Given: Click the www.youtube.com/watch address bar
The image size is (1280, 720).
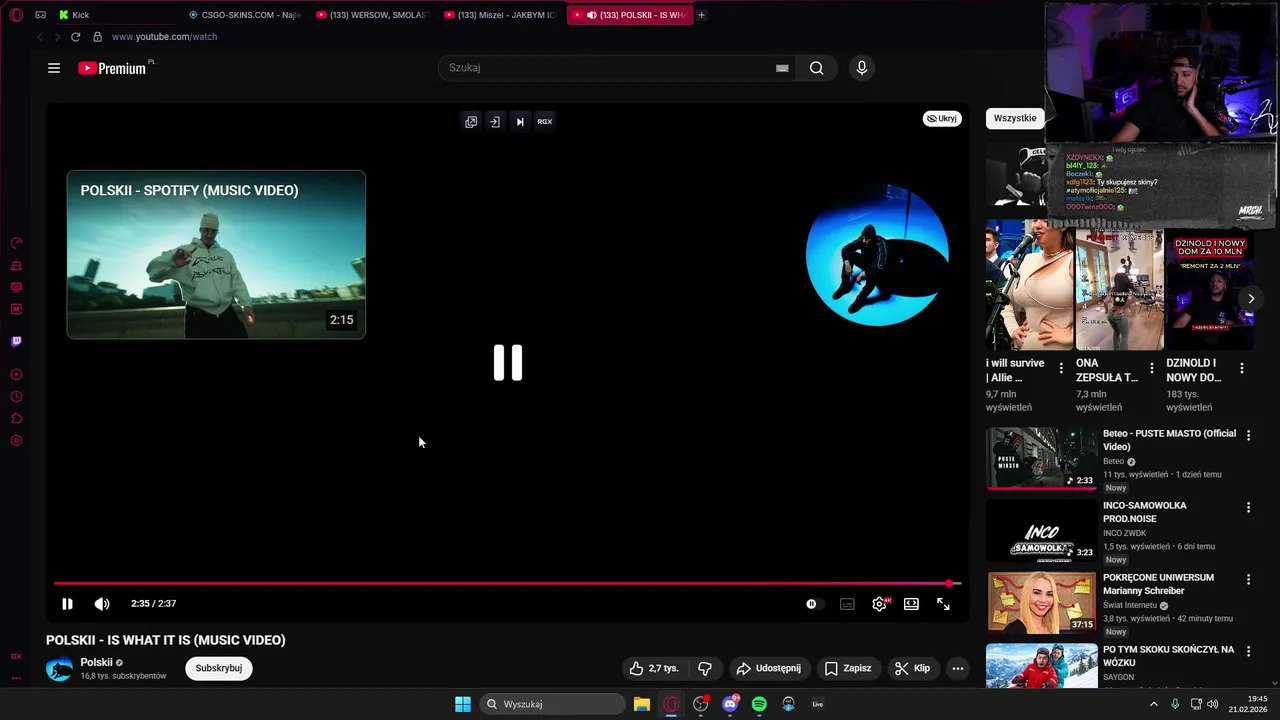Looking at the screenshot, I should [164, 37].
